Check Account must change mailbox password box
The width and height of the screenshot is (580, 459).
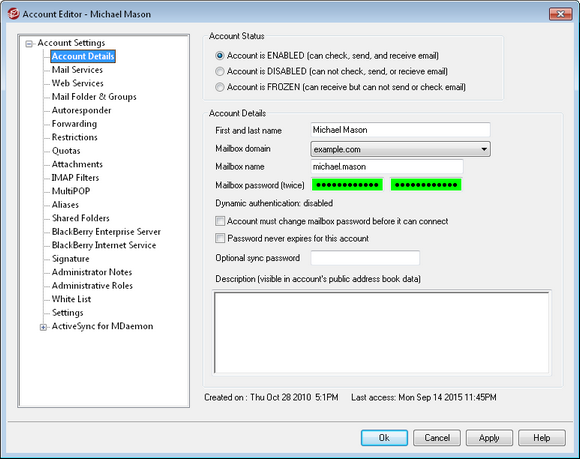[220, 221]
